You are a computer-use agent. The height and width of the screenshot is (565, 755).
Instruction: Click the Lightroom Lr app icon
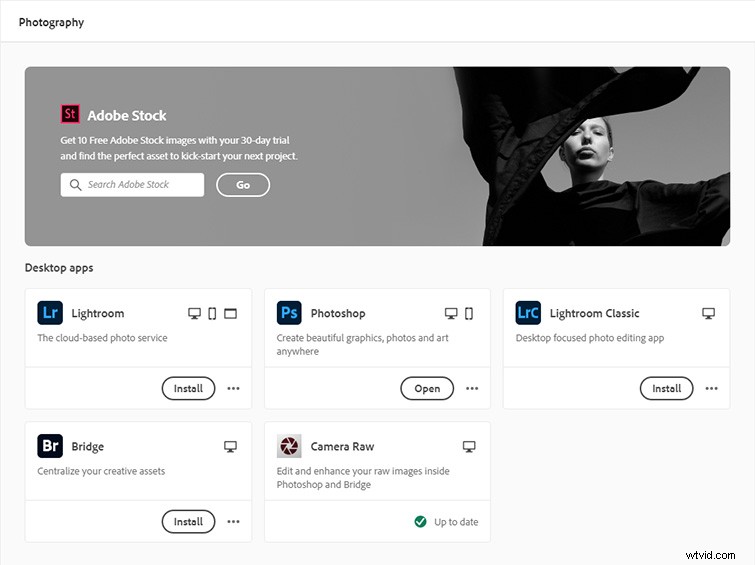point(50,313)
